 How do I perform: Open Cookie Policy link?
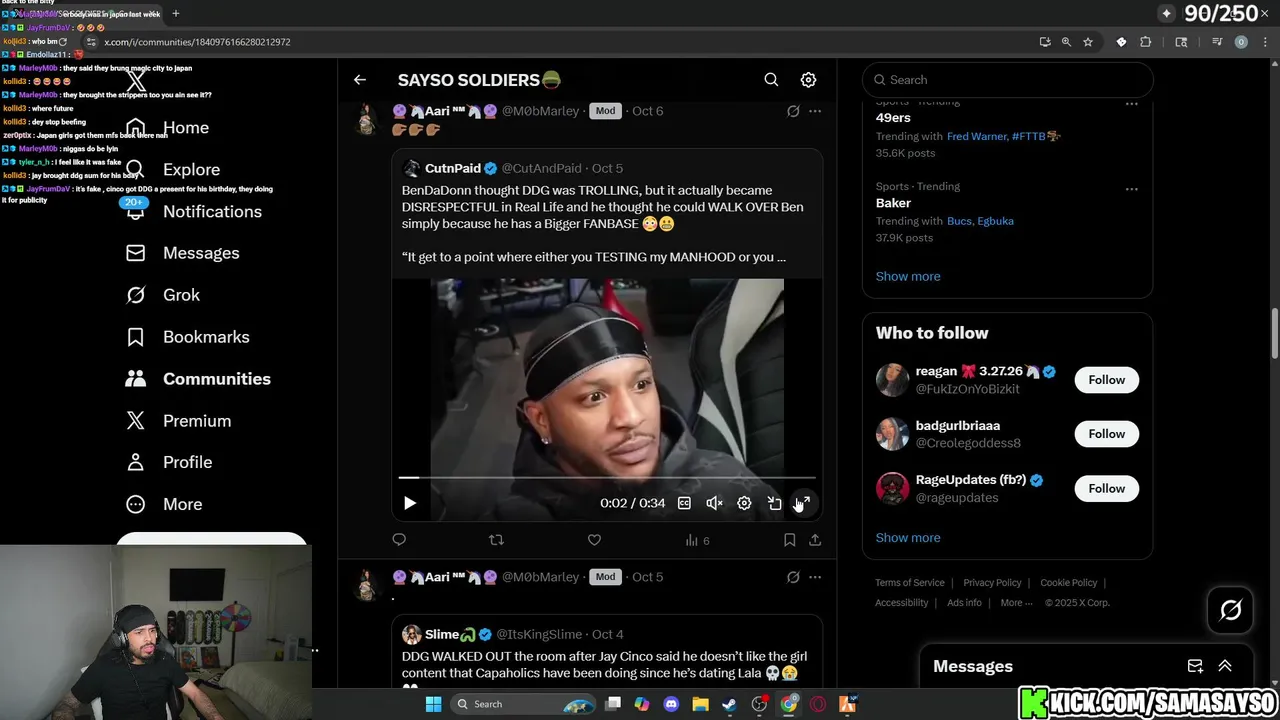pyautogui.click(x=1069, y=583)
